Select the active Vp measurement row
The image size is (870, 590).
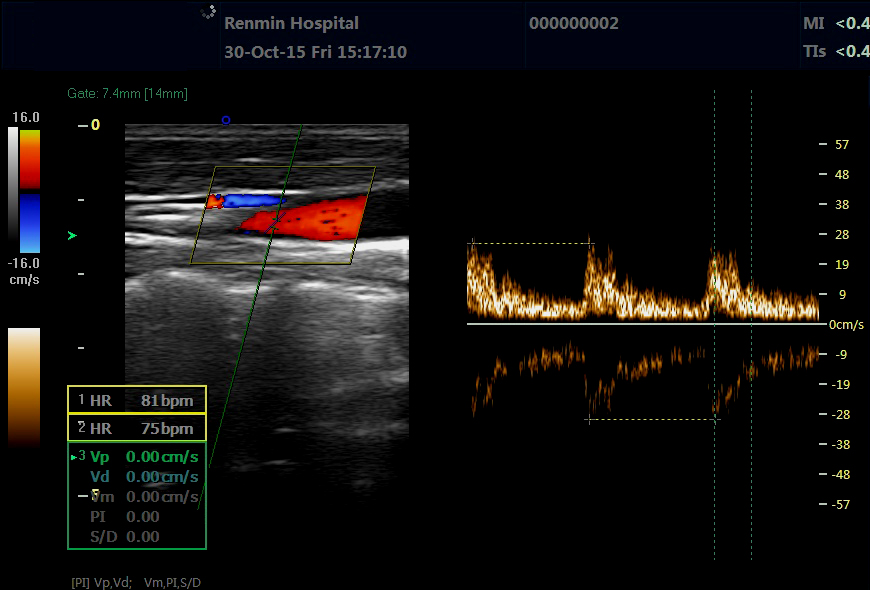coord(137,457)
